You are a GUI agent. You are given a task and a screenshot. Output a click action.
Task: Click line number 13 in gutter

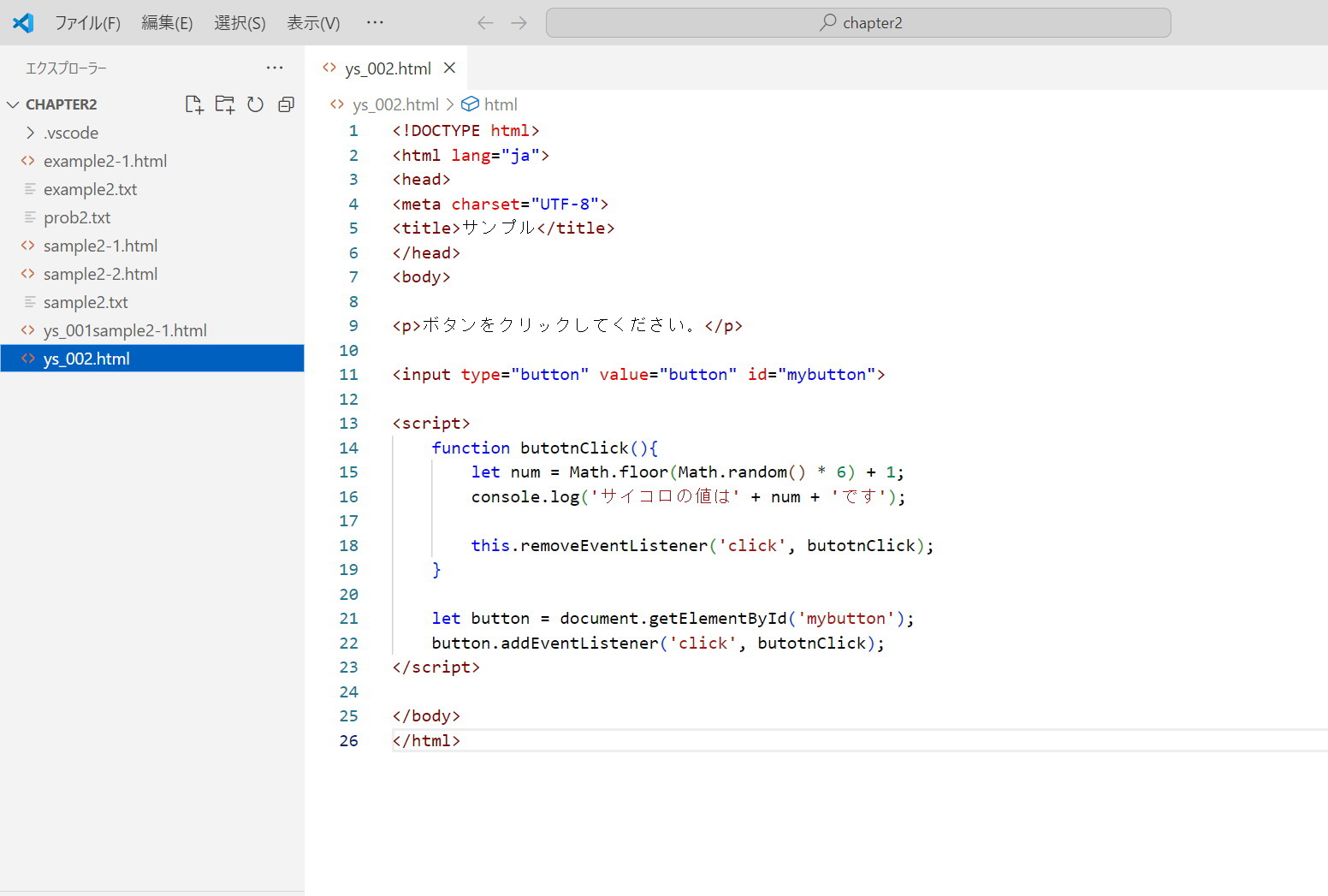click(348, 424)
